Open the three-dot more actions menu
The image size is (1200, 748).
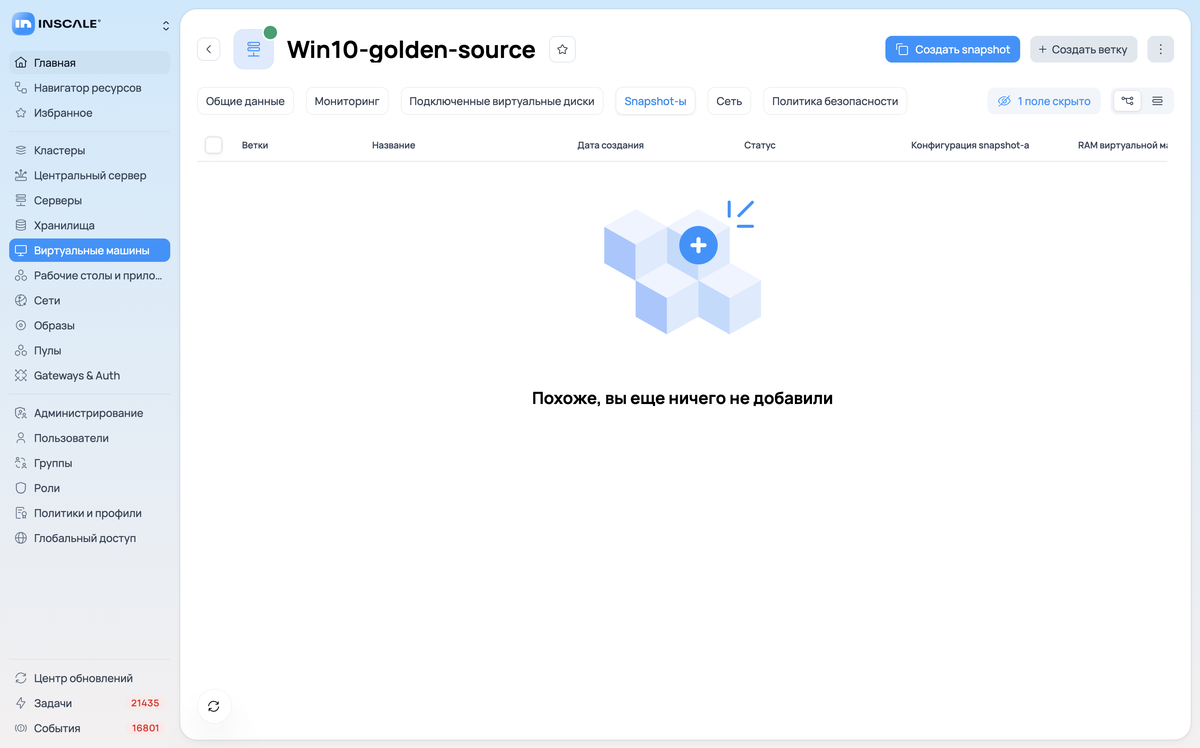coord(1160,49)
